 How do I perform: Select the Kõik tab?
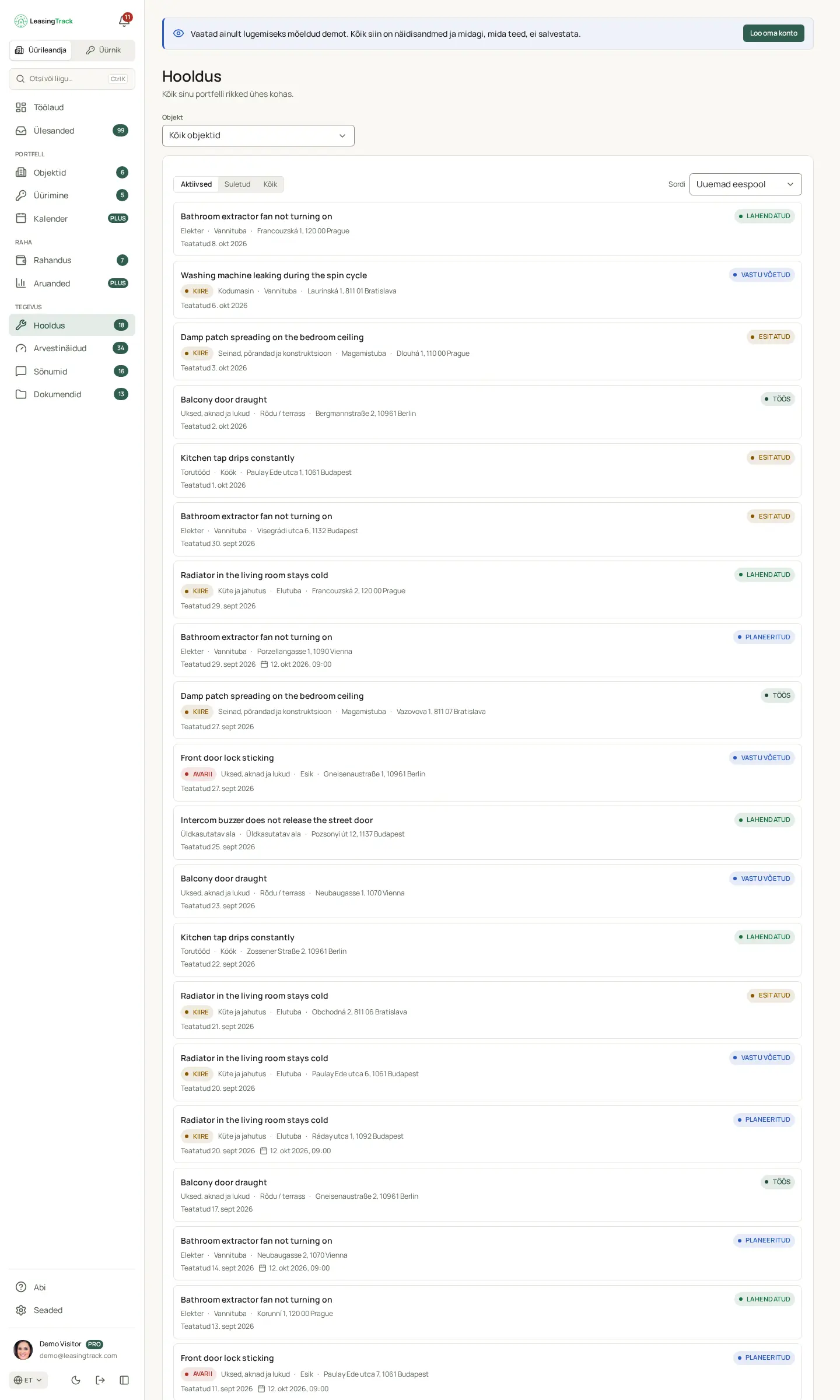pos(270,184)
